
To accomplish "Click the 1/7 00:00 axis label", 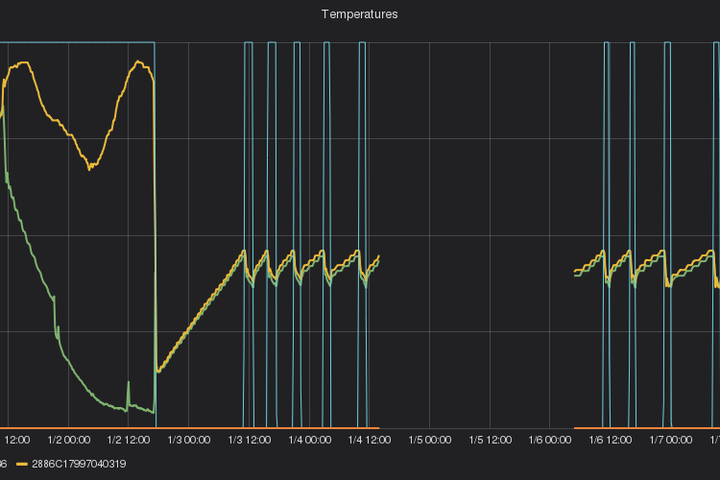I will (671, 440).
